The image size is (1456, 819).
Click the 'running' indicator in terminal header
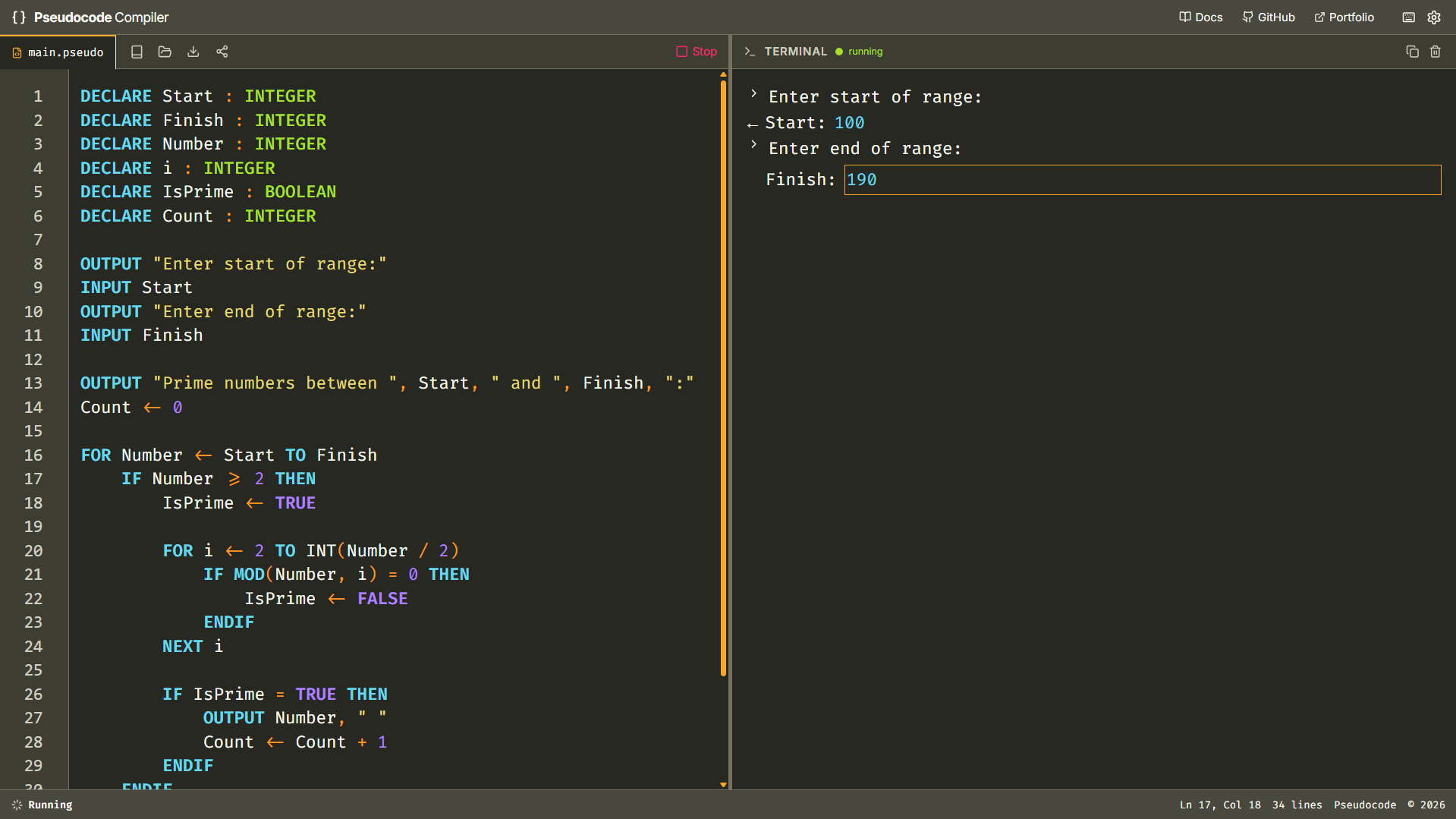point(859,52)
